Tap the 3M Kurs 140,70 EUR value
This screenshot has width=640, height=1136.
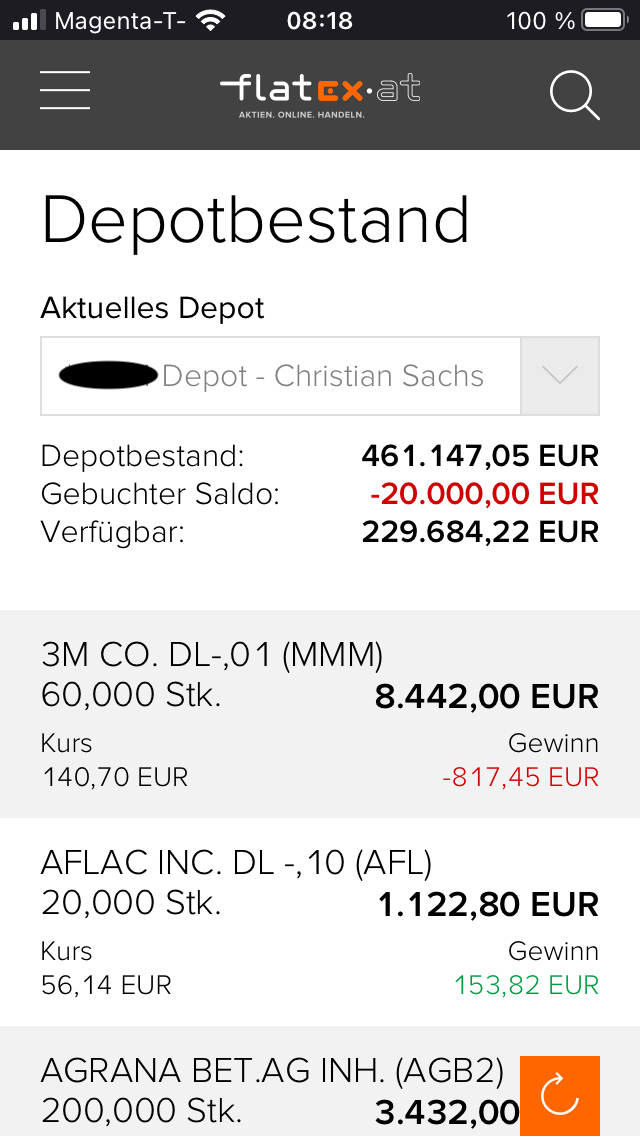point(115,777)
